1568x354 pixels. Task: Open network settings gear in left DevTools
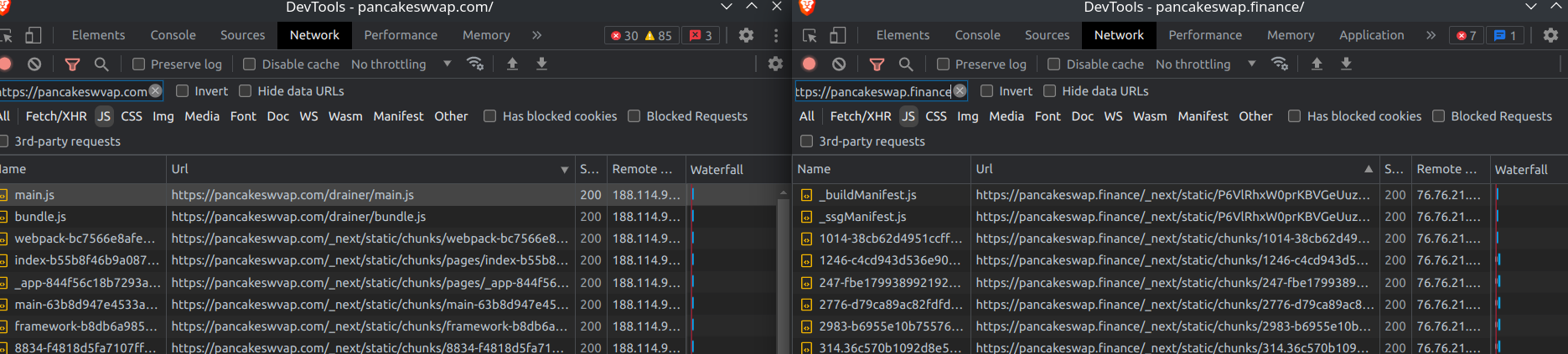[x=775, y=64]
